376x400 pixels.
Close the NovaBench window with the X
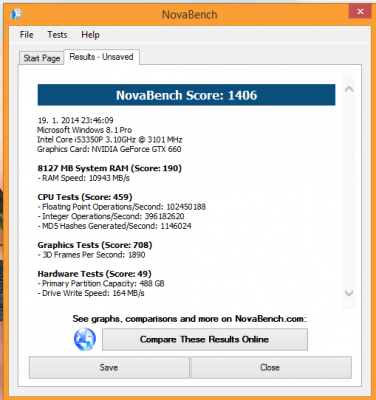pos(360,11)
